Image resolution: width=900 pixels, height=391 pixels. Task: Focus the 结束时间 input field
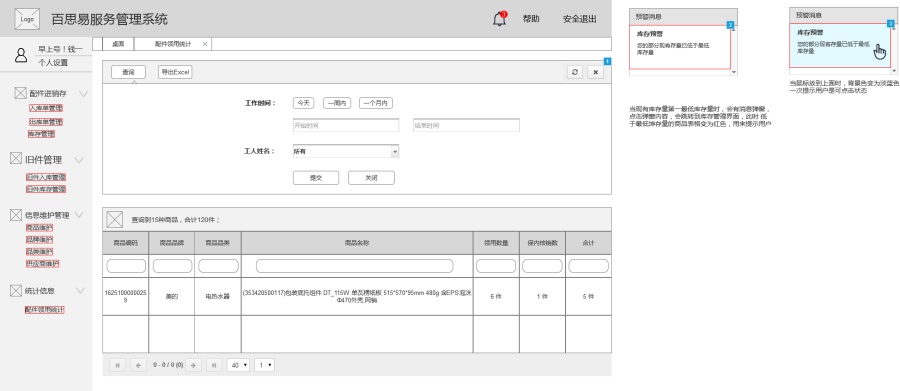[466, 125]
